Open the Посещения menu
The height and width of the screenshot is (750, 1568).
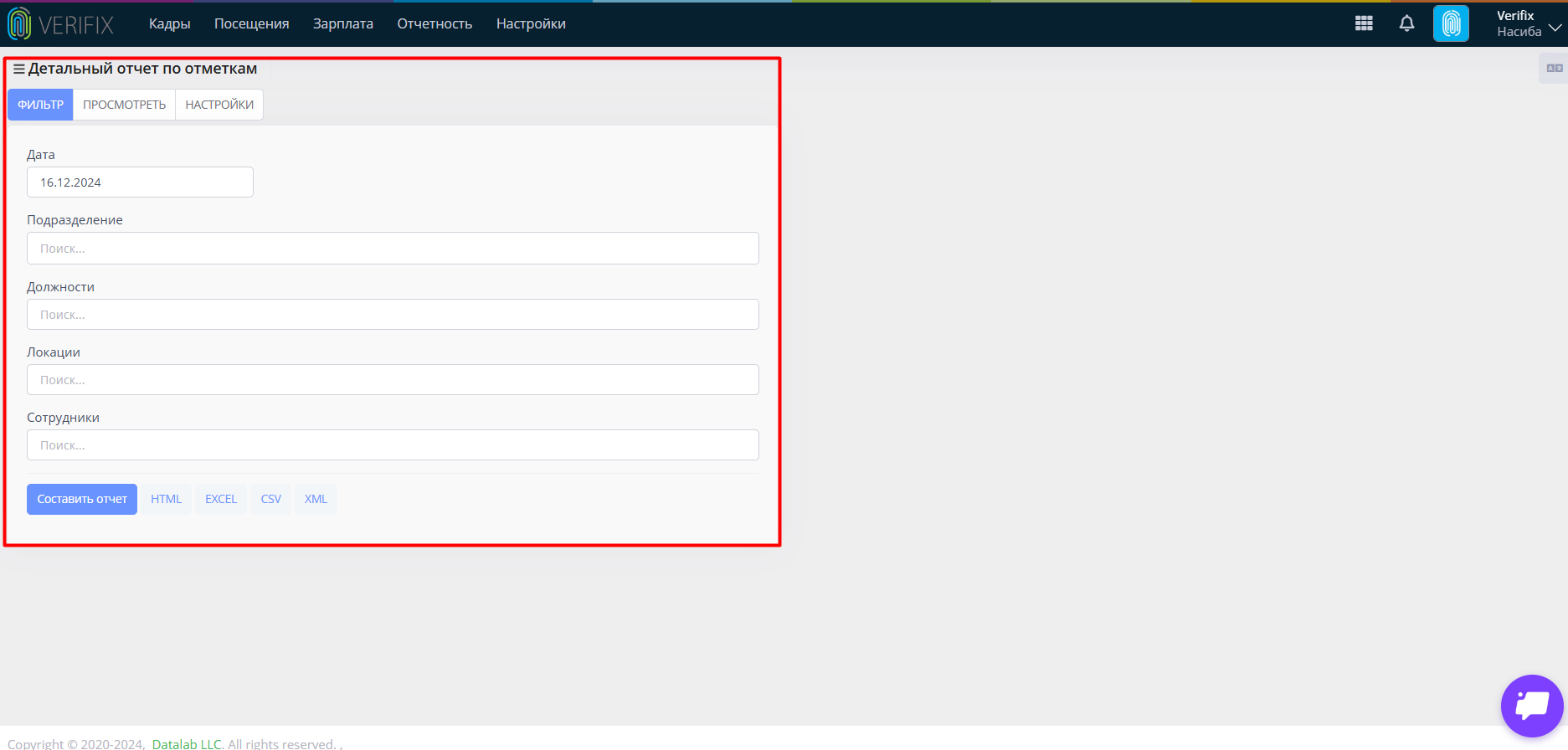(252, 23)
